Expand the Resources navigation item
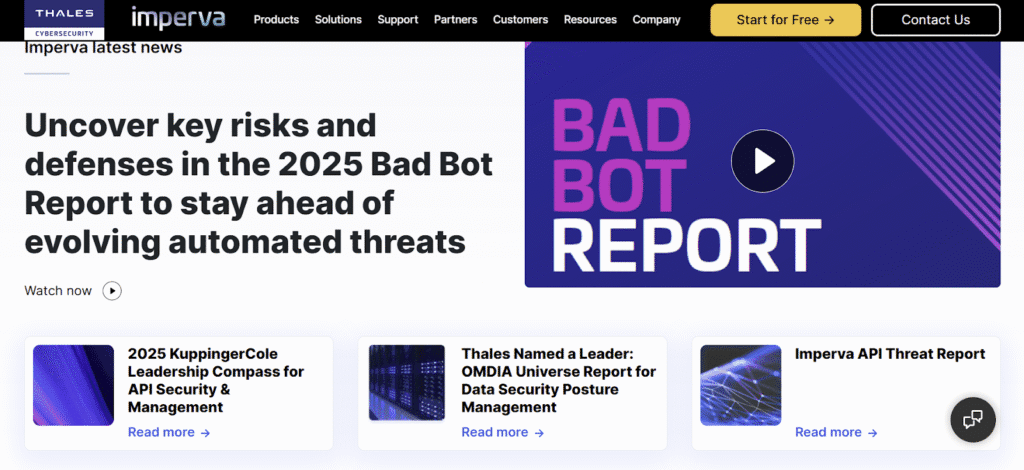The height and width of the screenshot is (470, 1024). pyautogui.click(x=590, y=20)
